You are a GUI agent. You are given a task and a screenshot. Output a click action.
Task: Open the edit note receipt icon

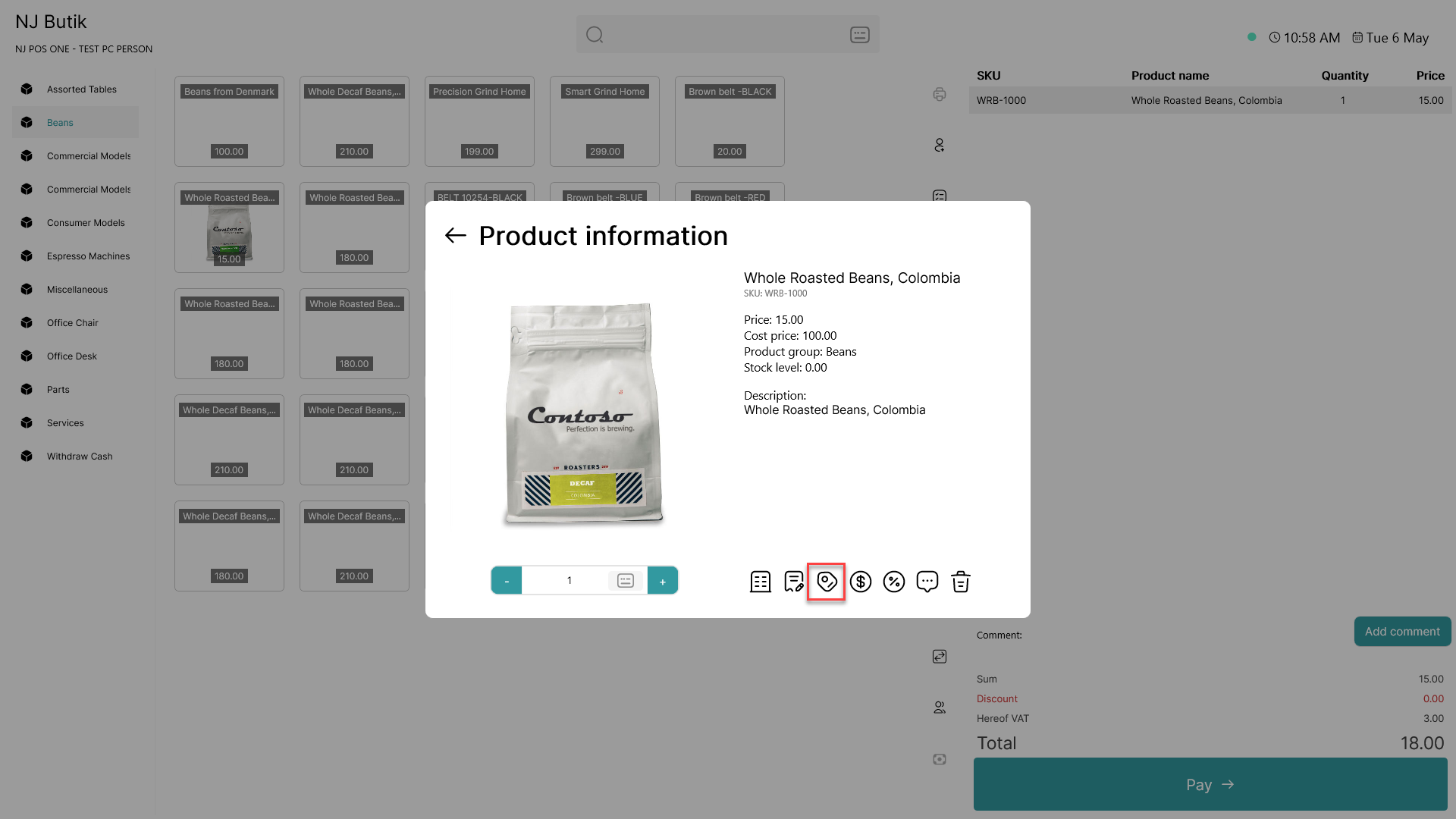pyautogui.click(x=793, y=582)
